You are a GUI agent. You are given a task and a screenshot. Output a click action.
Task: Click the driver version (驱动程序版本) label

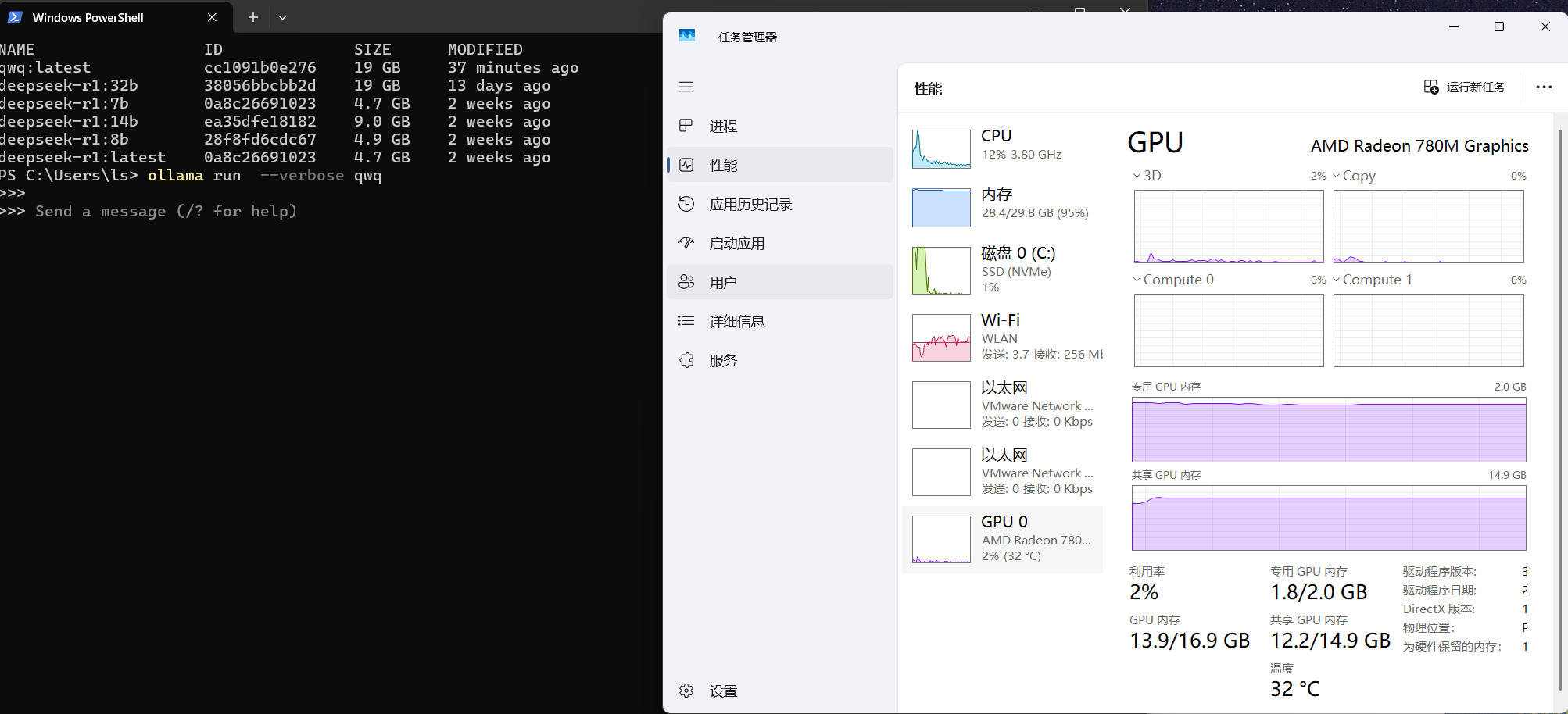click(1439, 572)
